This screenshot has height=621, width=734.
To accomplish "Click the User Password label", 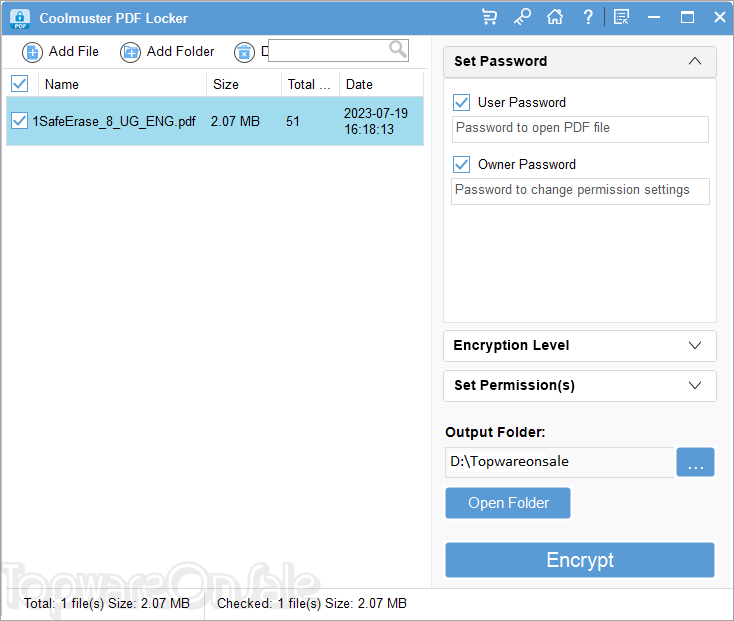I will tap(521, 102).
